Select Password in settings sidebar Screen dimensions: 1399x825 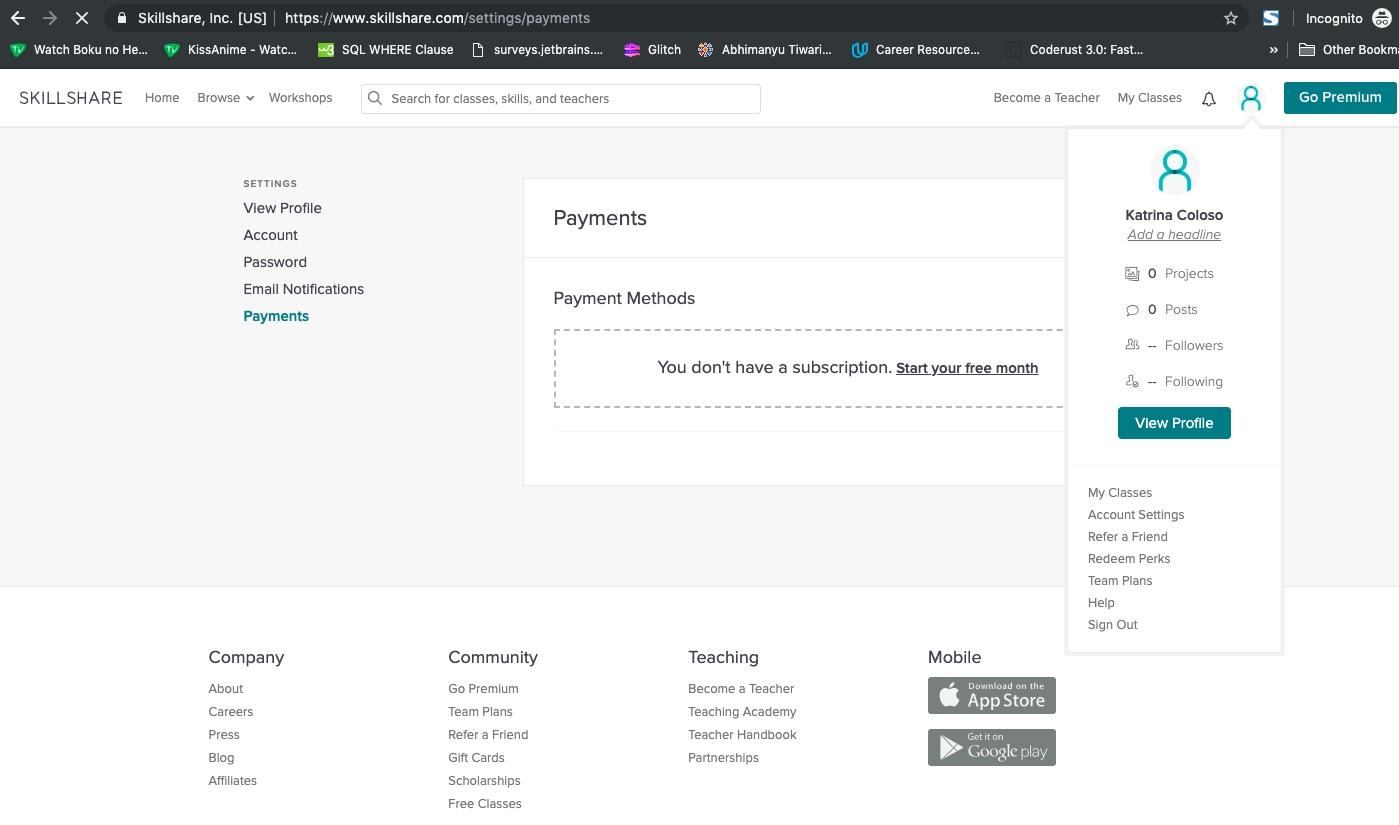point(275,262)
